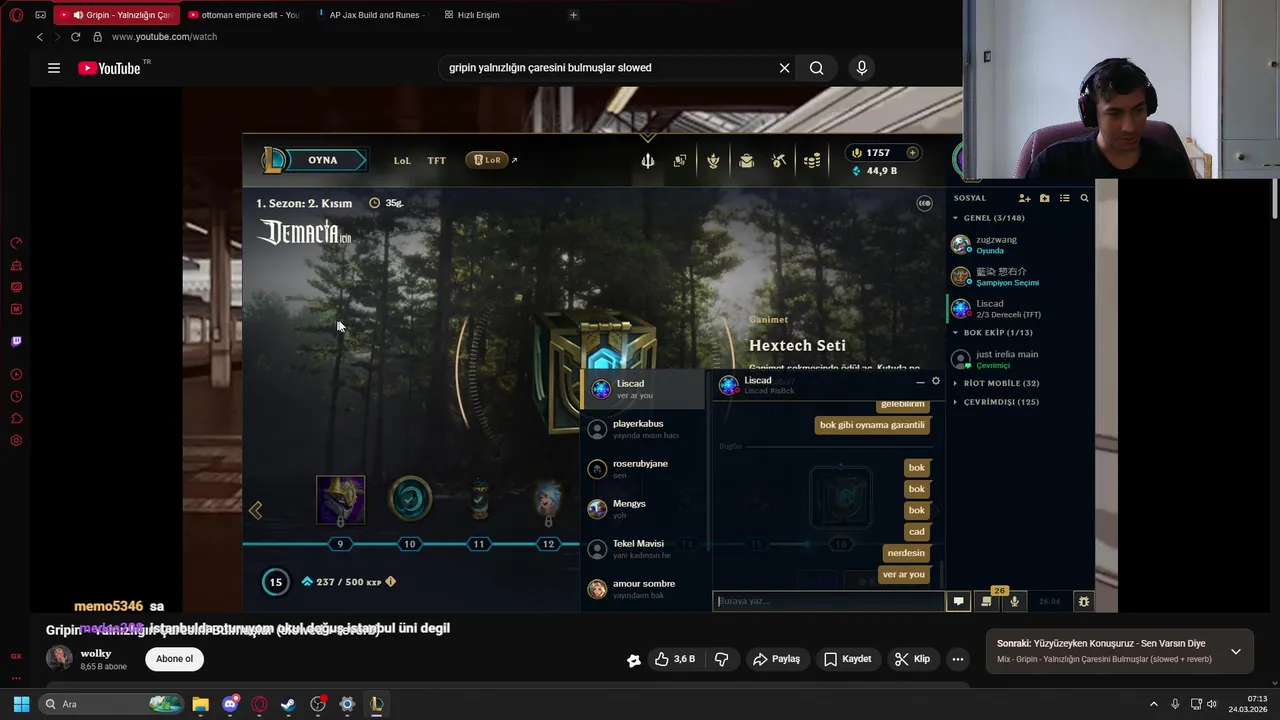Screen dimensions: 1280x720
Task: Run the YouTube search magnifier
Action: (x=817, y=68)
